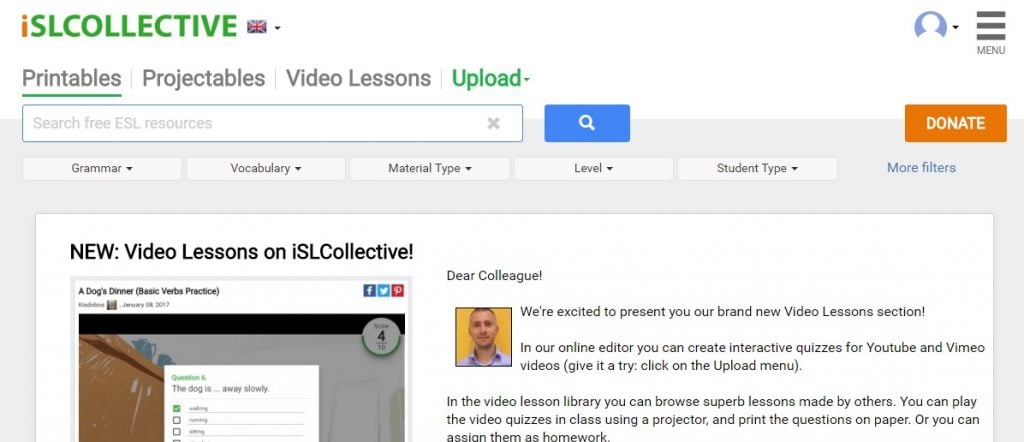
Task: Share the video lesson on Facebook
Action: pos(370,291)
